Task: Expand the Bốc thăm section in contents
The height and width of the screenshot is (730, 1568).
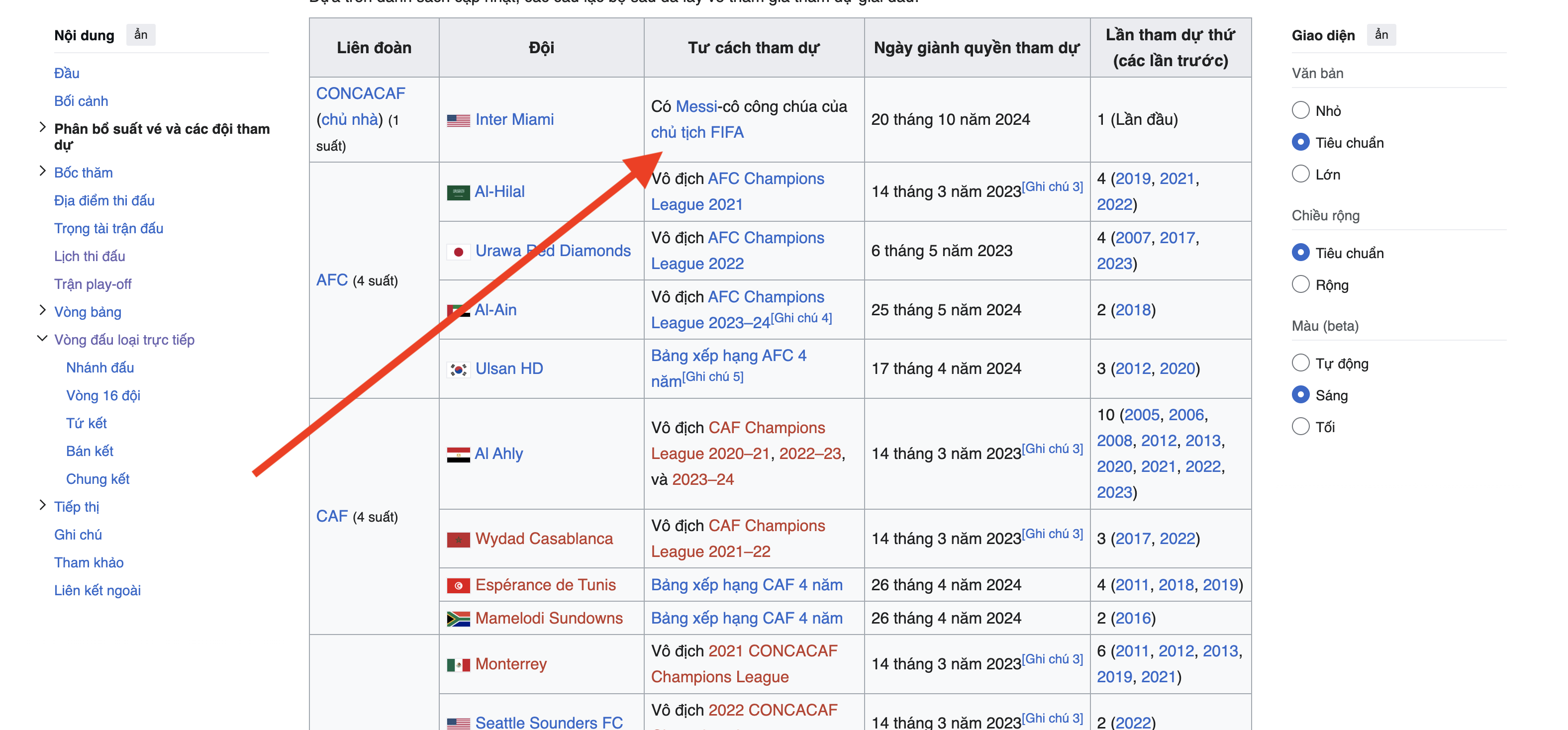Action: pyautogui.click(x=42, y=172)
